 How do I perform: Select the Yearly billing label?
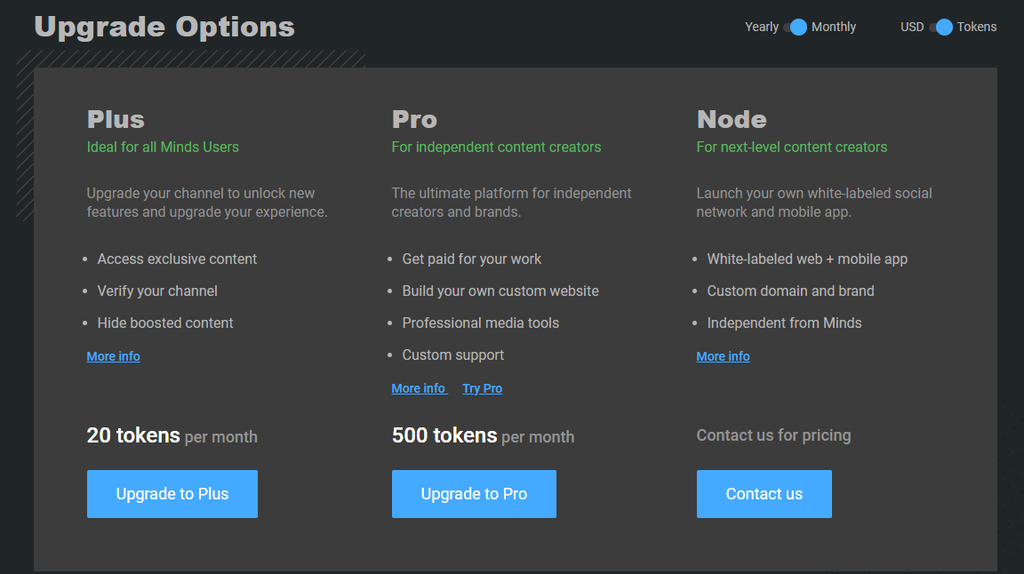761,27
